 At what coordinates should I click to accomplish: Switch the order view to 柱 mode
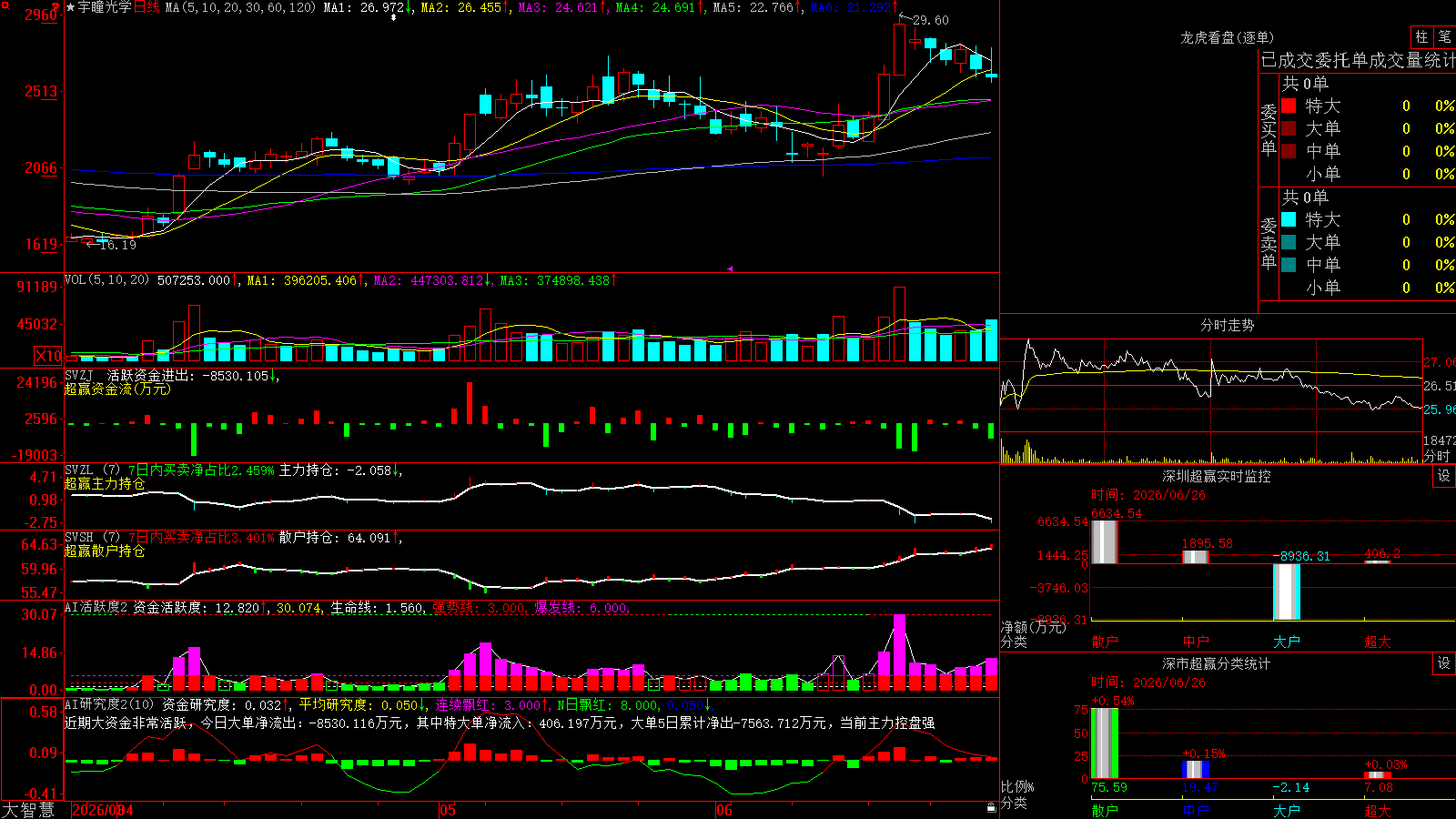(x=1421, y=36)
